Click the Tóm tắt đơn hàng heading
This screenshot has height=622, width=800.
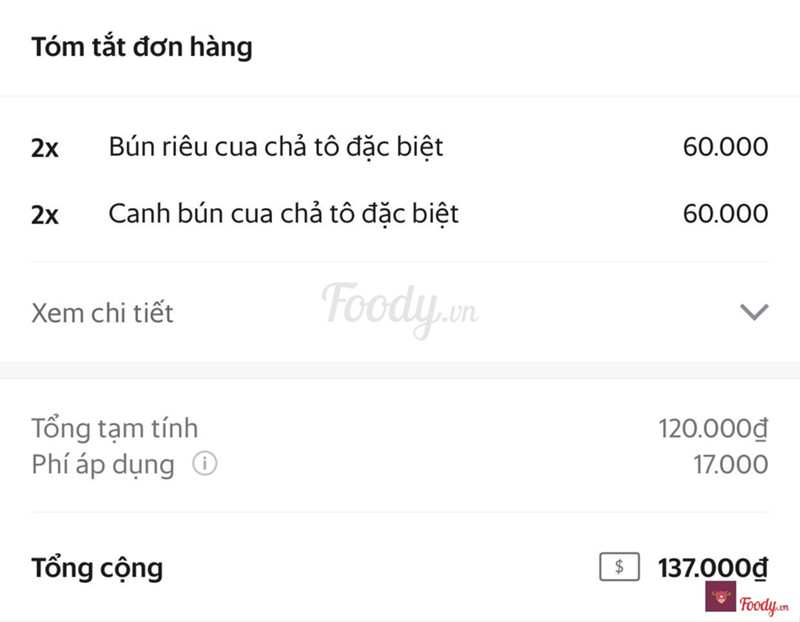coord(142,47)
